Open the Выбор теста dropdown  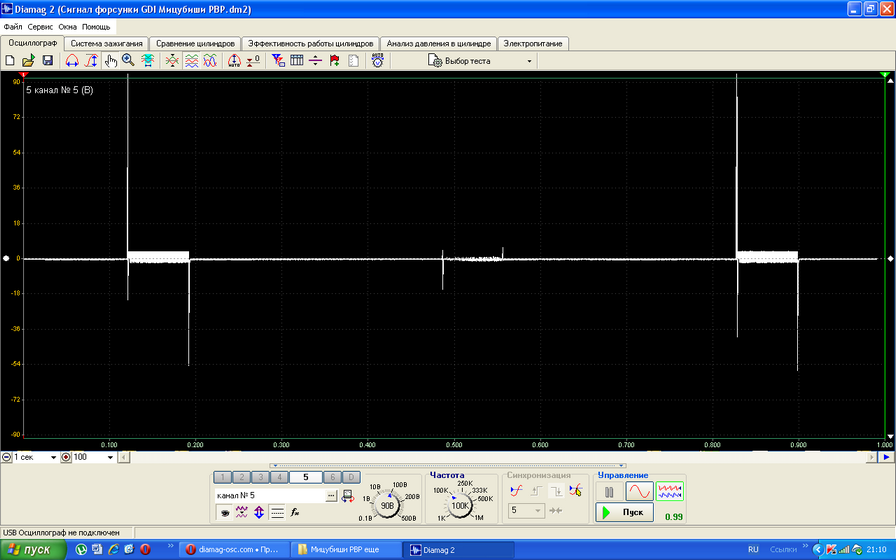(x=481, y=61)
